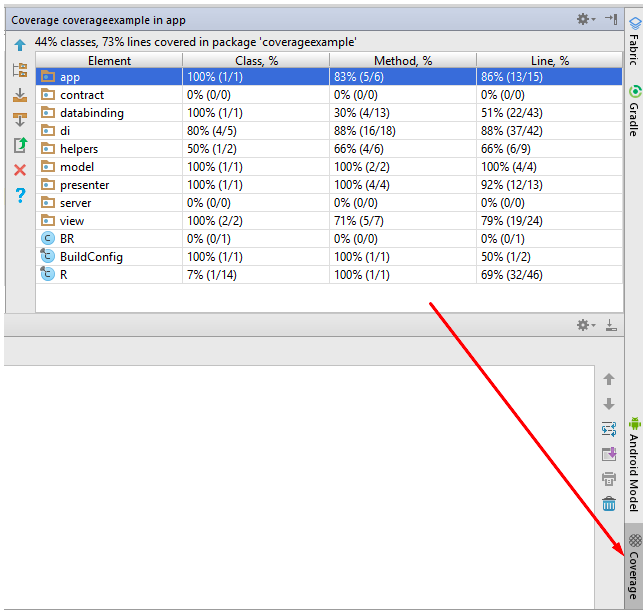Screen dimensions: 643x615
Task: Click the up arrow in lower toolbar
Action: (609, 379)
